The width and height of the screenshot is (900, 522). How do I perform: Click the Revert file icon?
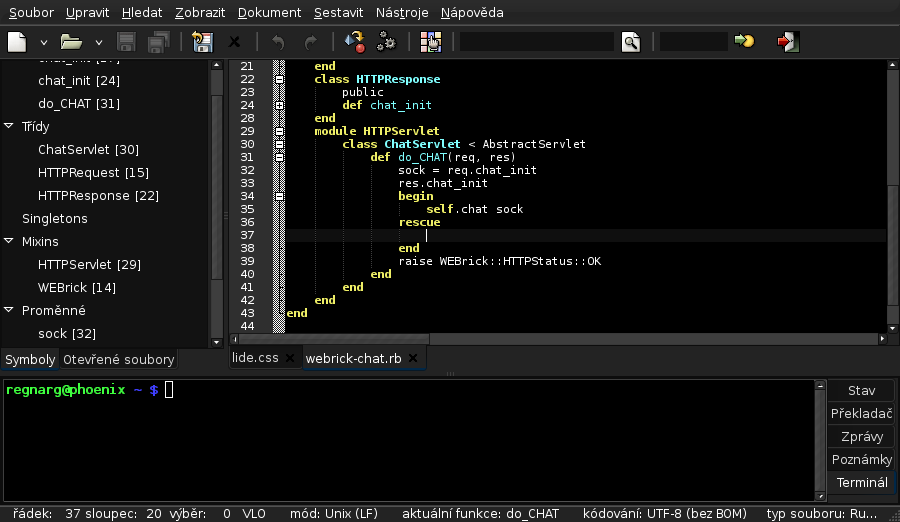202,42
